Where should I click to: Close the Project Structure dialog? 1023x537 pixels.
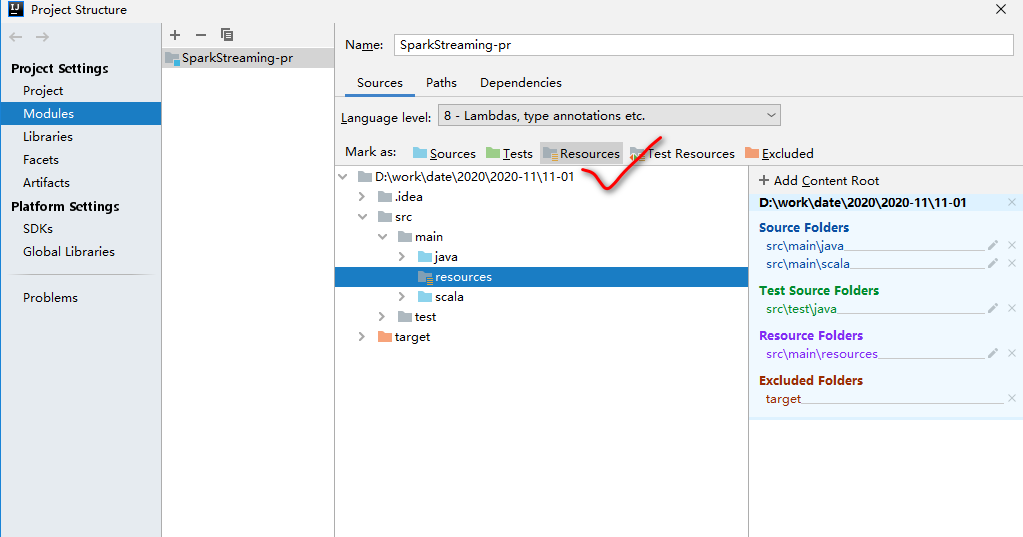[x=1001, y=9]
